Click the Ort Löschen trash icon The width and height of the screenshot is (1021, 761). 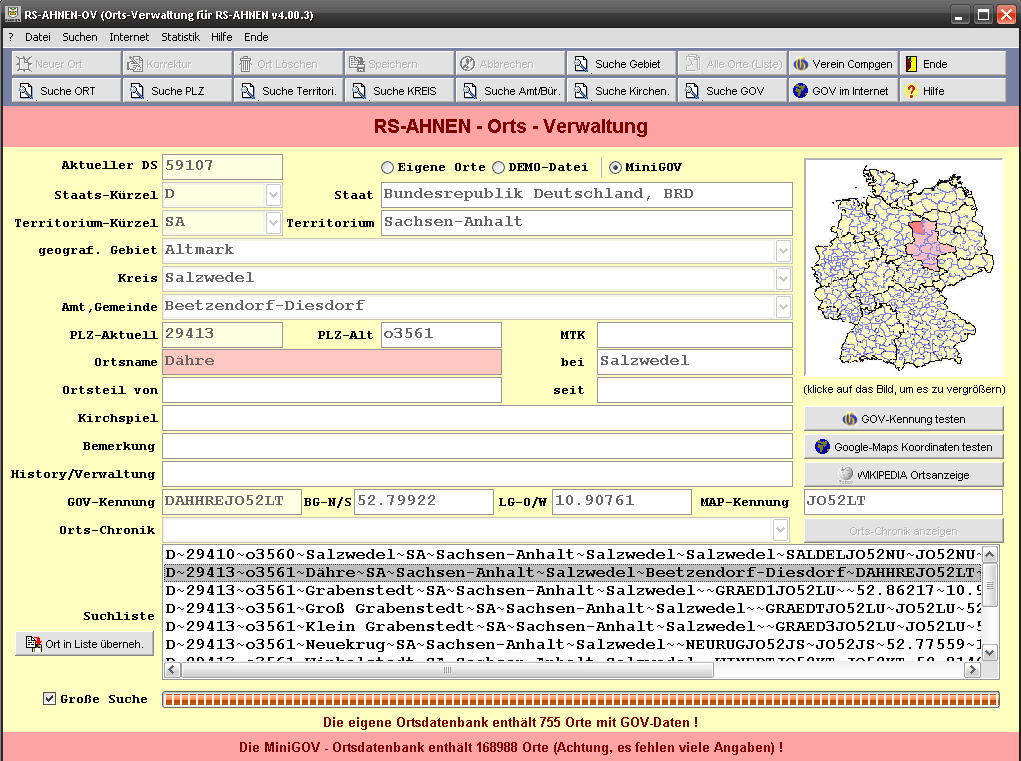pyautogui.click(x=245, y=64)
